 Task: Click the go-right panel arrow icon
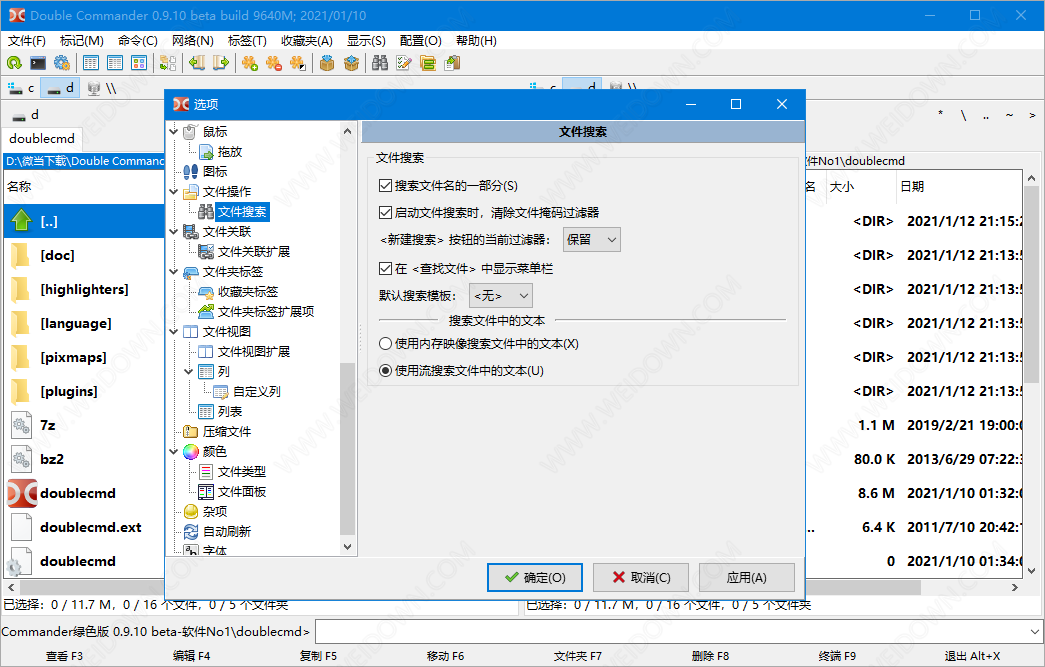pyautogui.click(x=221, y=63)
